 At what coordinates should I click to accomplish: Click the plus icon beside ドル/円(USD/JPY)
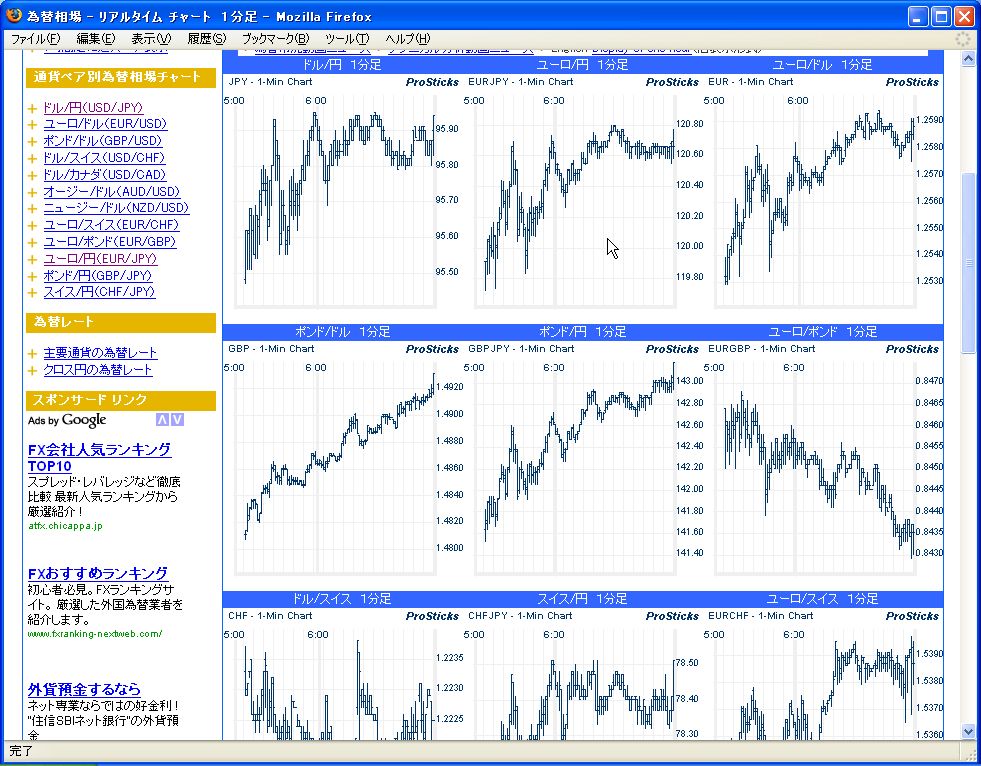coord(33,108)
